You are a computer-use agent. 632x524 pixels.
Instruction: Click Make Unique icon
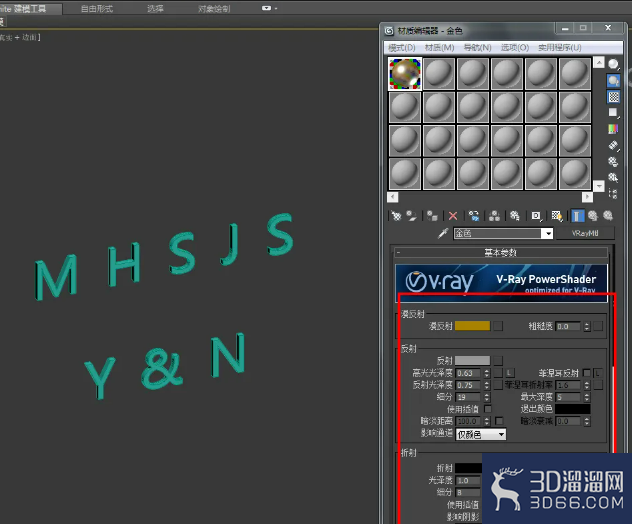[x=495, y=216]
